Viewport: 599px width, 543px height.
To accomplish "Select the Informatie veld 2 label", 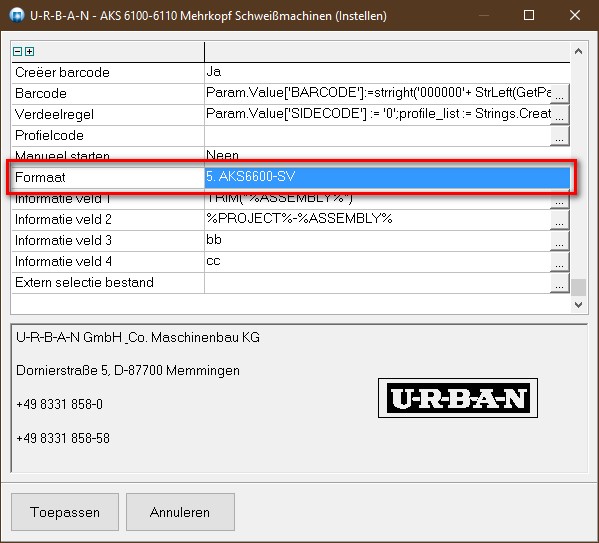I will 63,220.
